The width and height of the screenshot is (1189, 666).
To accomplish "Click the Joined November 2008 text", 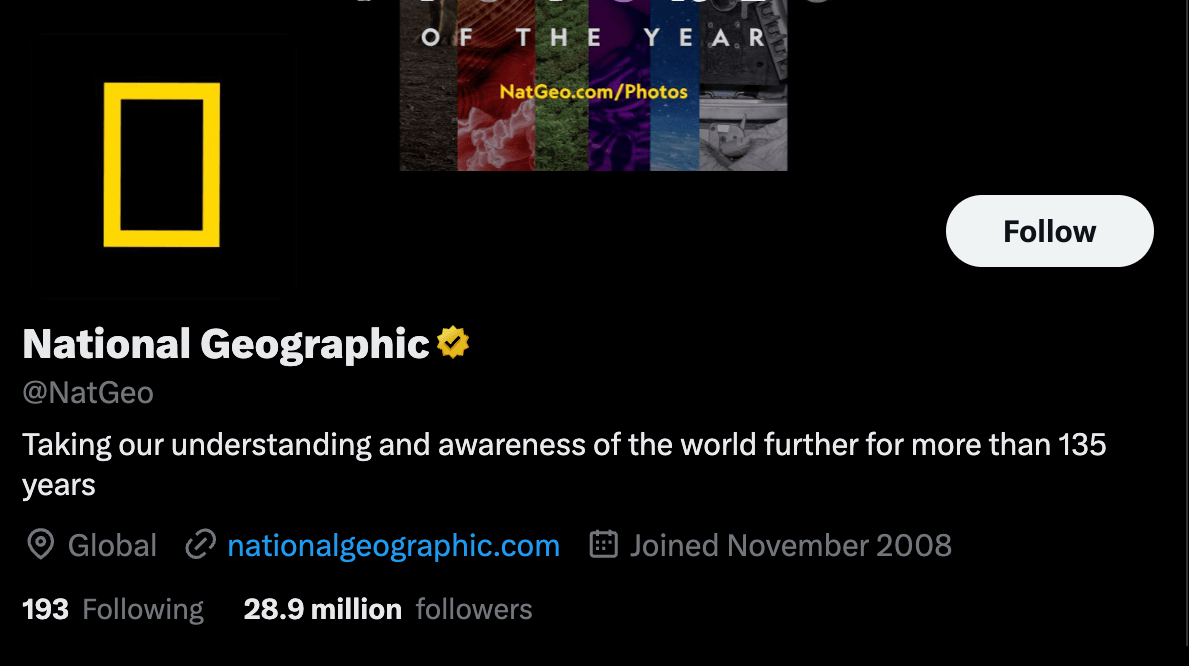I will 790,546.
